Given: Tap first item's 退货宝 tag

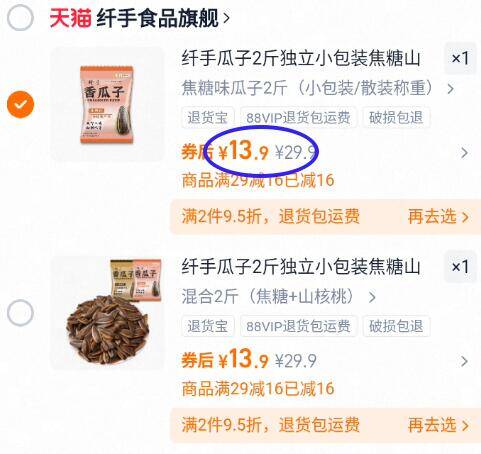Looking at the screenshot, I should click(208, 117).
